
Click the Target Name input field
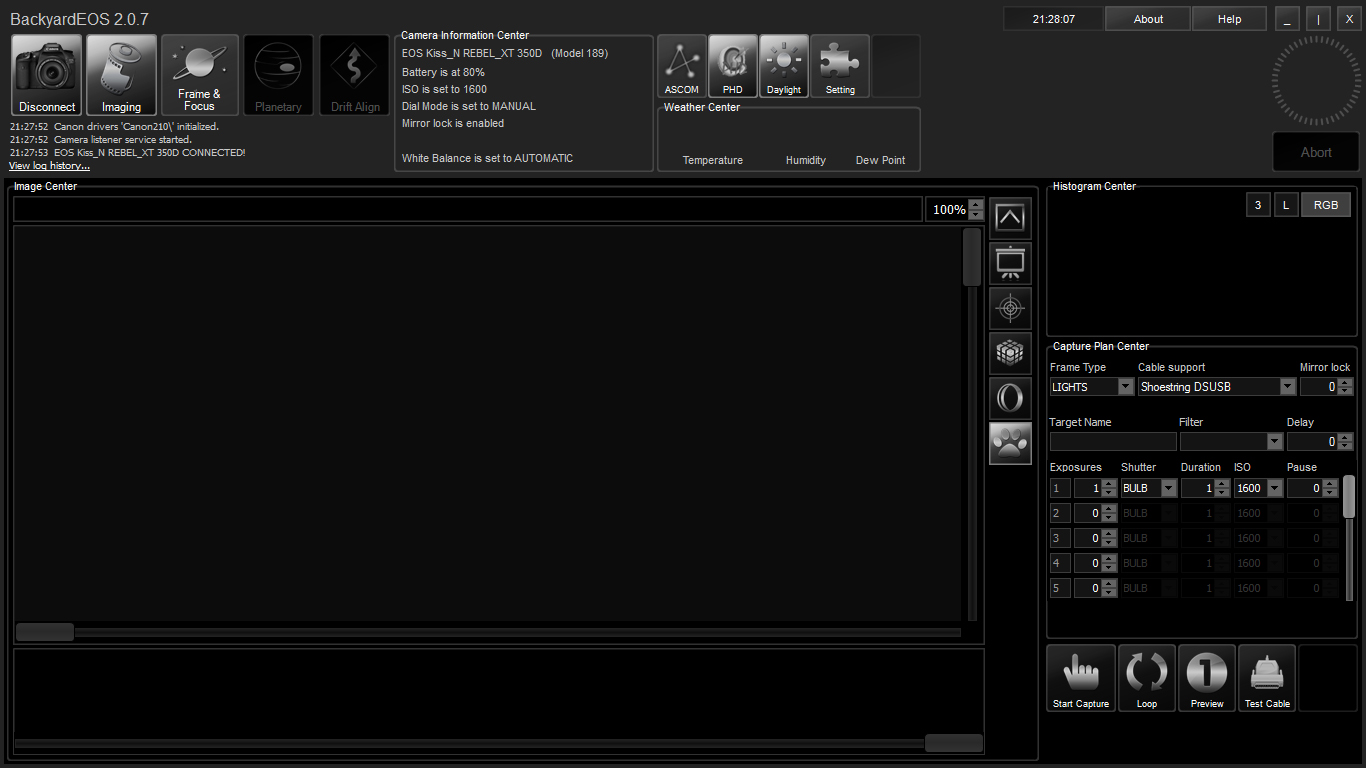1113,442
